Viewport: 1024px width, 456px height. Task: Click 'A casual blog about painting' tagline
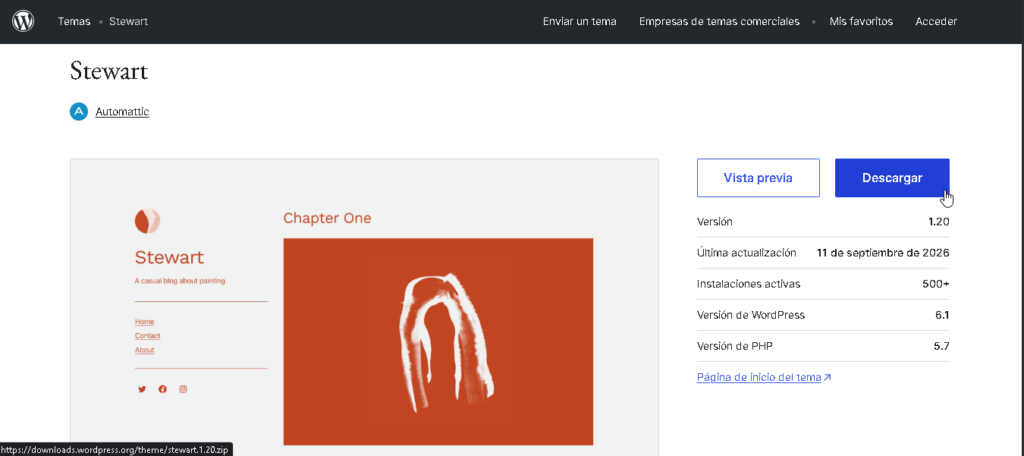point(180,281)
